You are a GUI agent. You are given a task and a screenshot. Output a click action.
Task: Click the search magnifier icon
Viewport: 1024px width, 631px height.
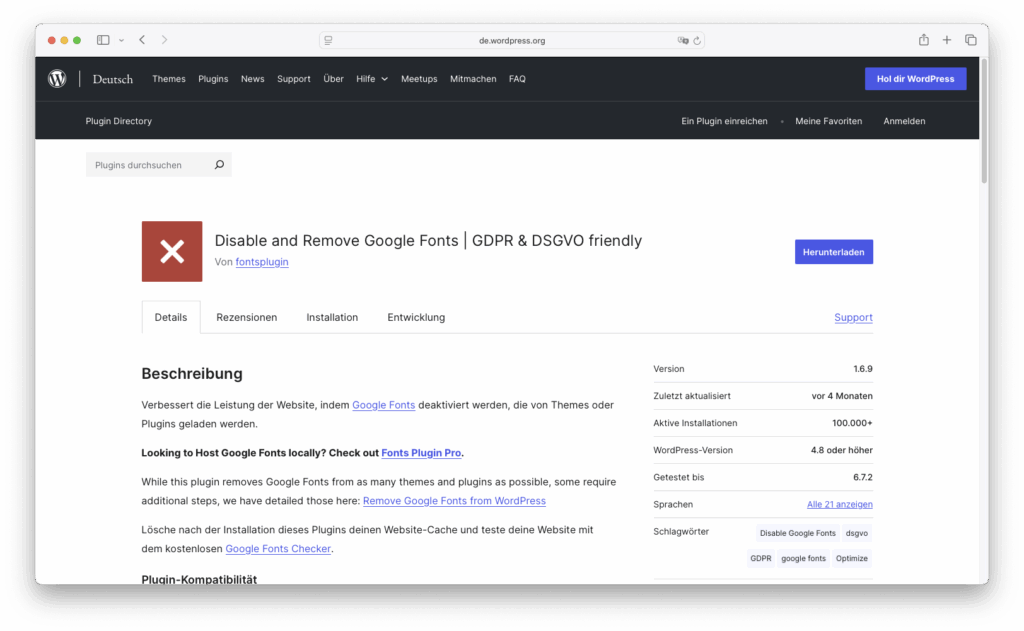click(x=219, y=165)
